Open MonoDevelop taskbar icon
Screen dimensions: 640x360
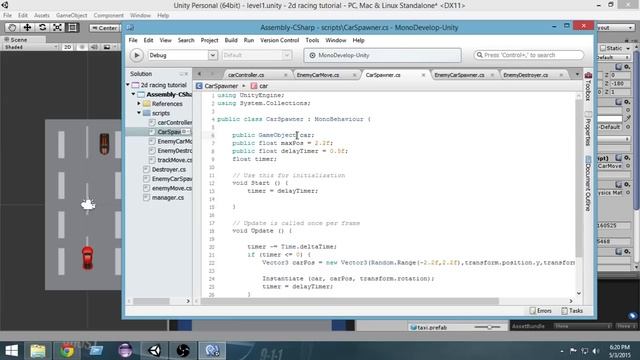212,351
